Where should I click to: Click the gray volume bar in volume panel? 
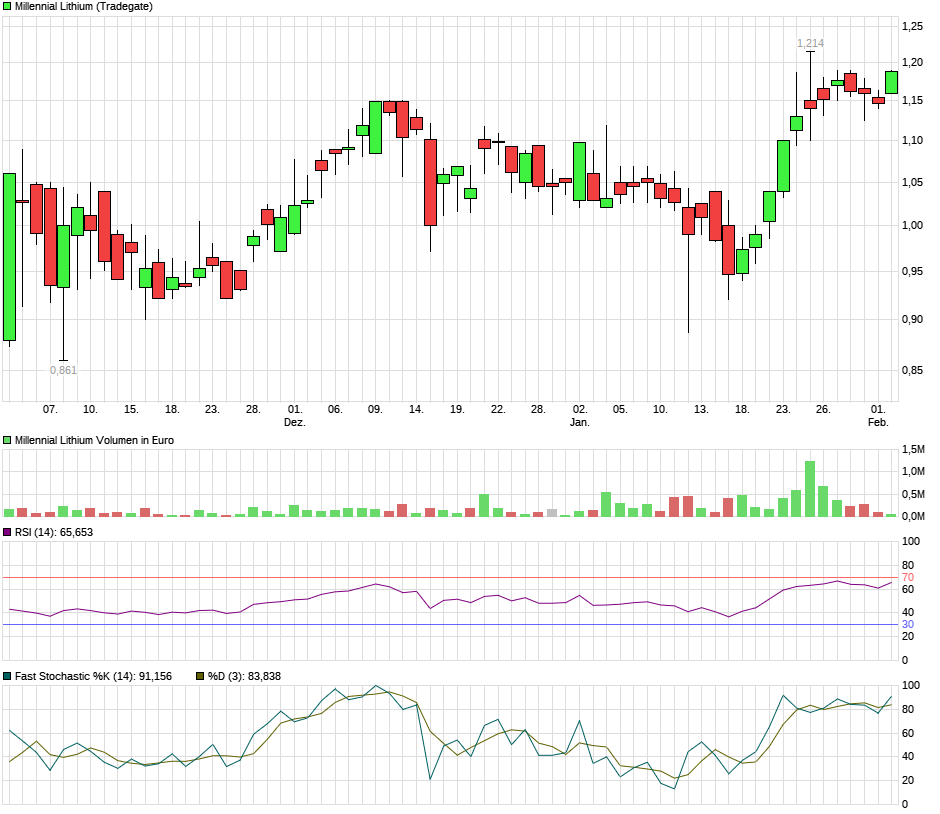point(552,513)
